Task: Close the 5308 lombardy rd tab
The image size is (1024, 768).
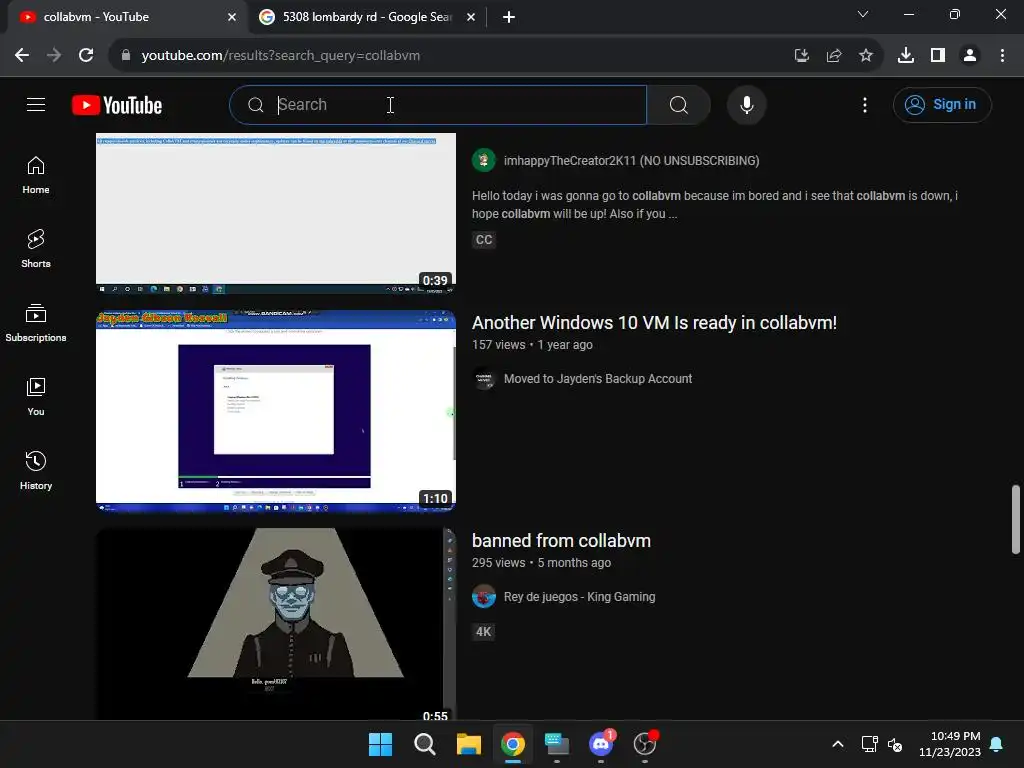Action: click(471, 17)
